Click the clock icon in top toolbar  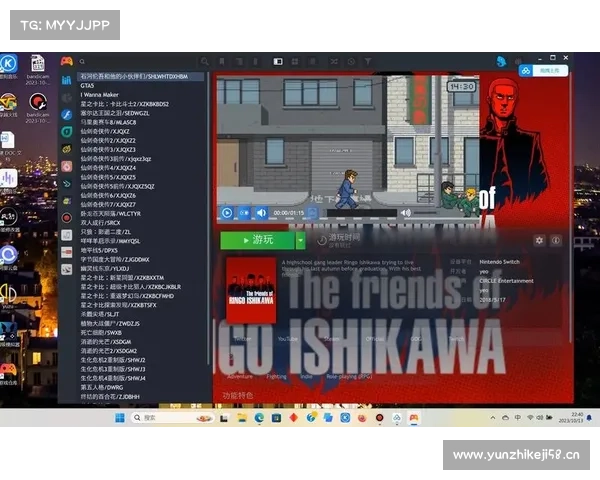click(351, 61)
